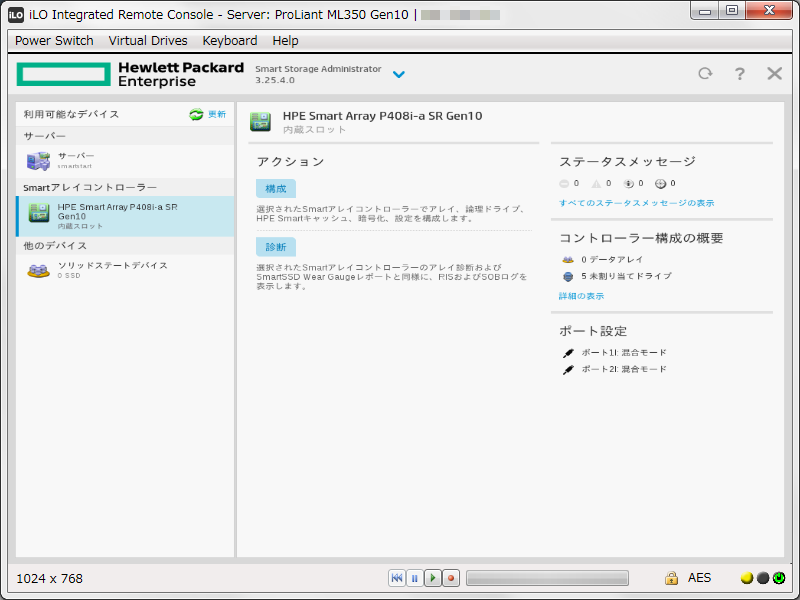Image resolution: width=800 pixels, height=600 pixels.
Task: Click the green power status indicator
Action: click(779, 578)
